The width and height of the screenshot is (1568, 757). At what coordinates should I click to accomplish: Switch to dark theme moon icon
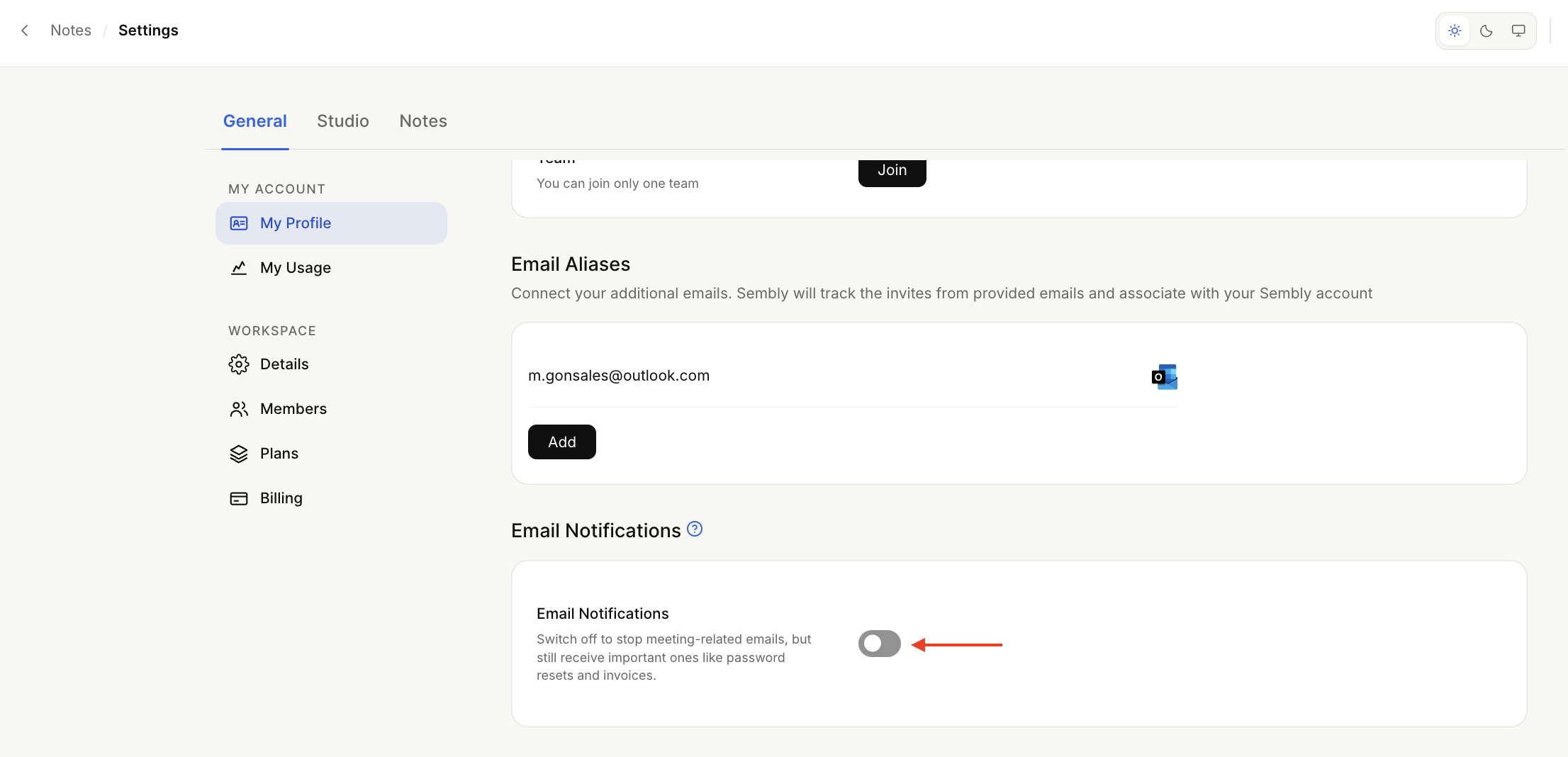point(1486,30)
